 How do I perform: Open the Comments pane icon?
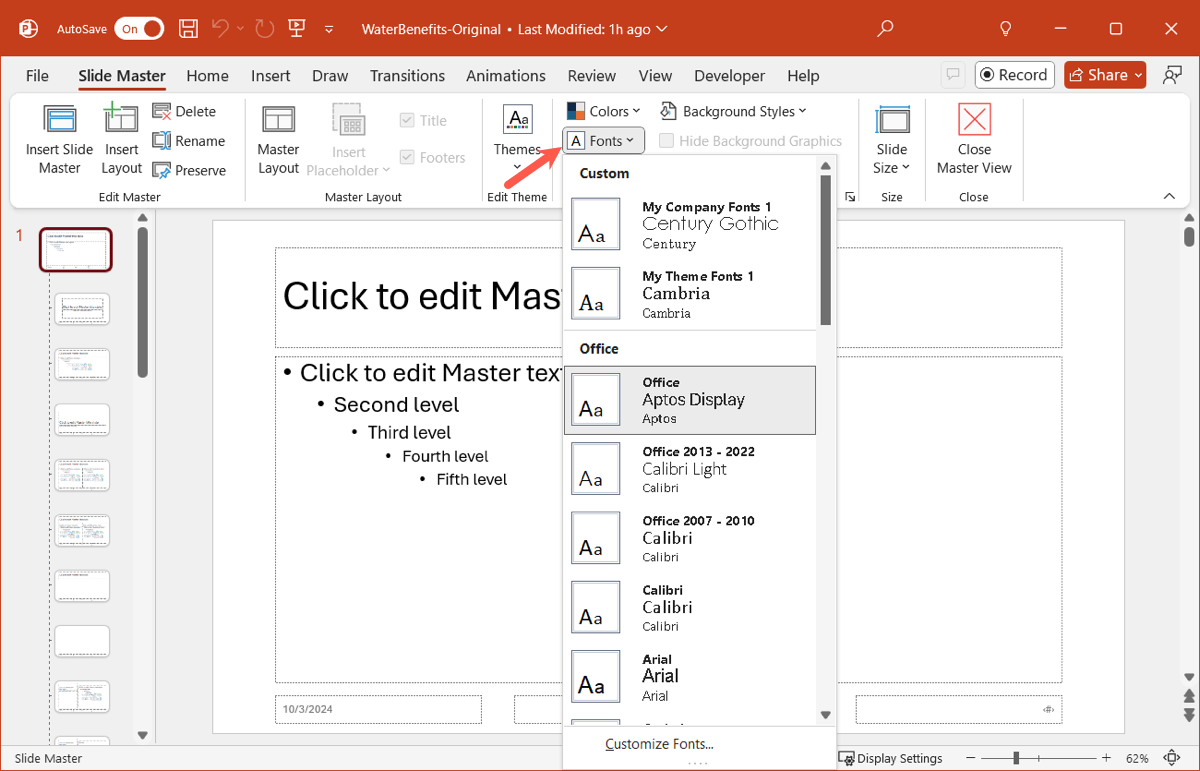tap(953, 75)
